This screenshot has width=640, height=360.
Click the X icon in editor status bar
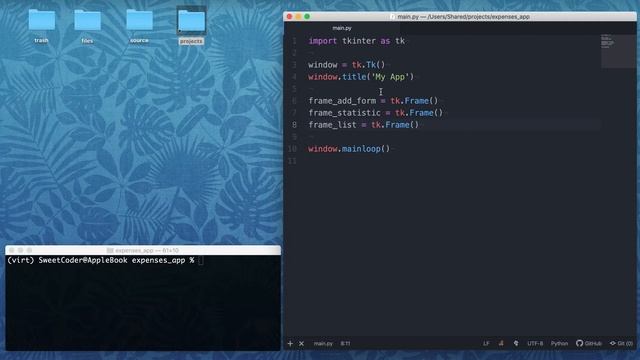tap(301, 344)
